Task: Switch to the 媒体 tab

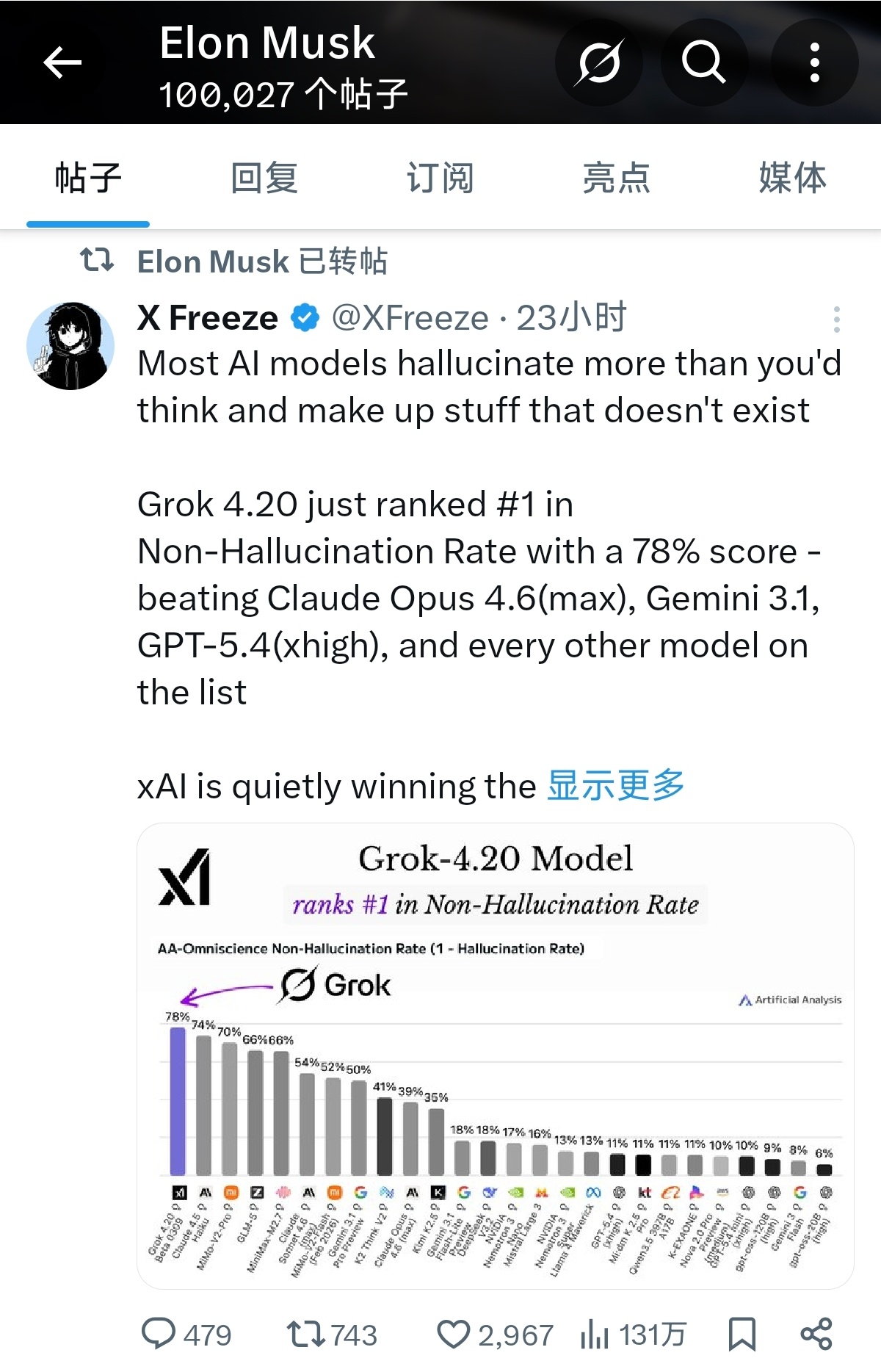Action: click(793, 176)
